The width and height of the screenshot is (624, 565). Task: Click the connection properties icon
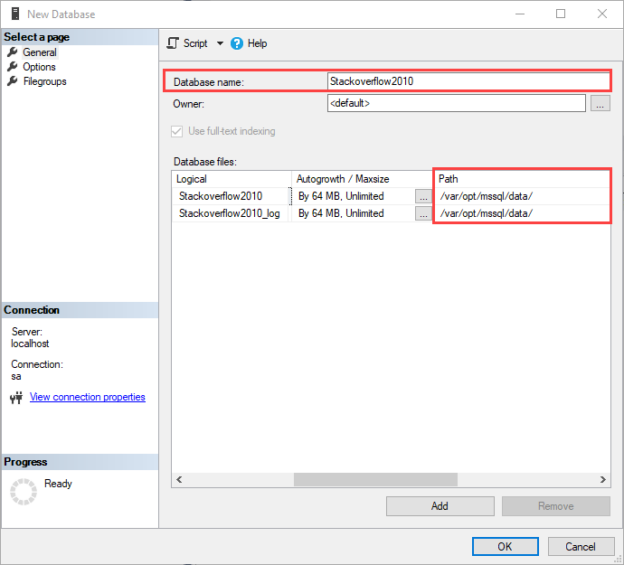15,398
